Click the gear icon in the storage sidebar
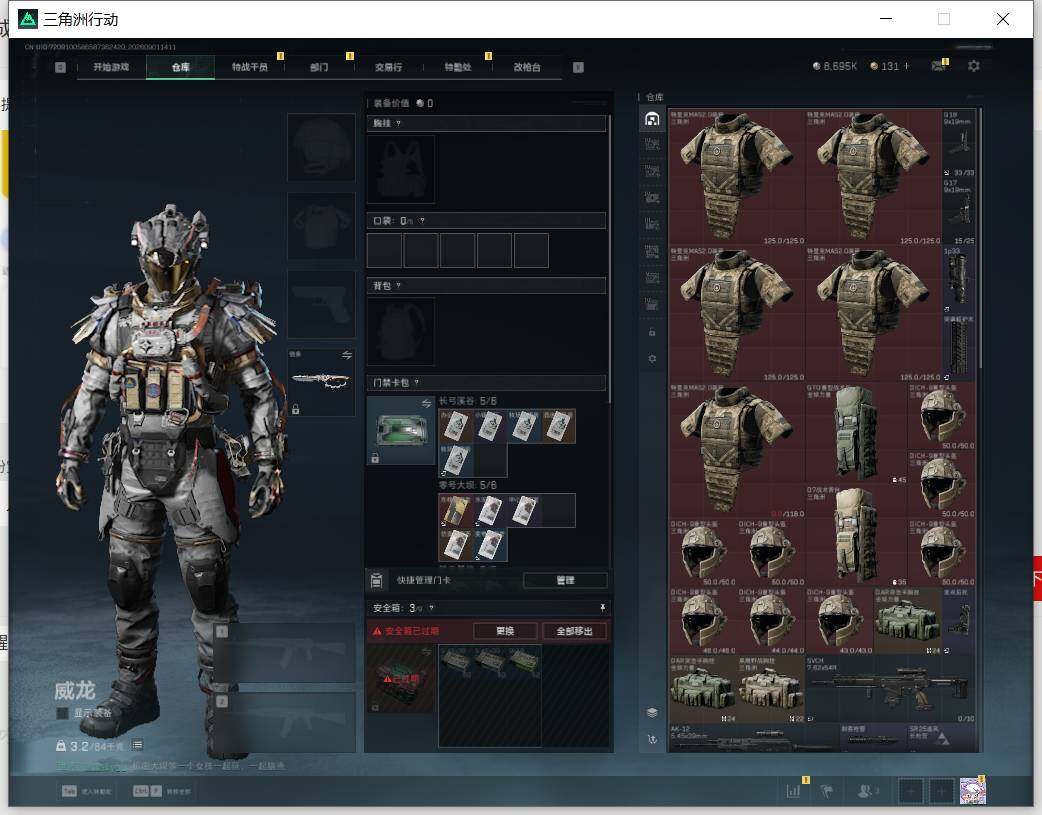The height and width of the screenshot is (815, 1042). (x=652, y=359)
